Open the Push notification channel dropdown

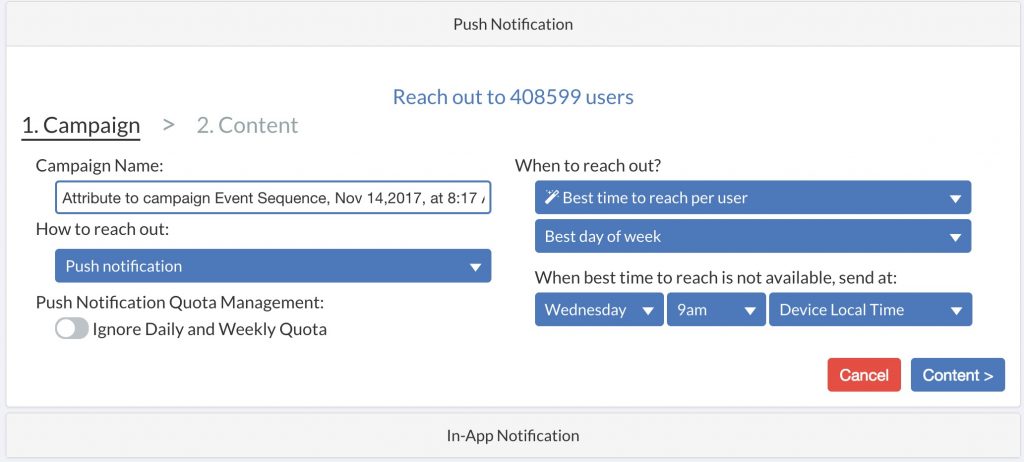coord(272,266)
